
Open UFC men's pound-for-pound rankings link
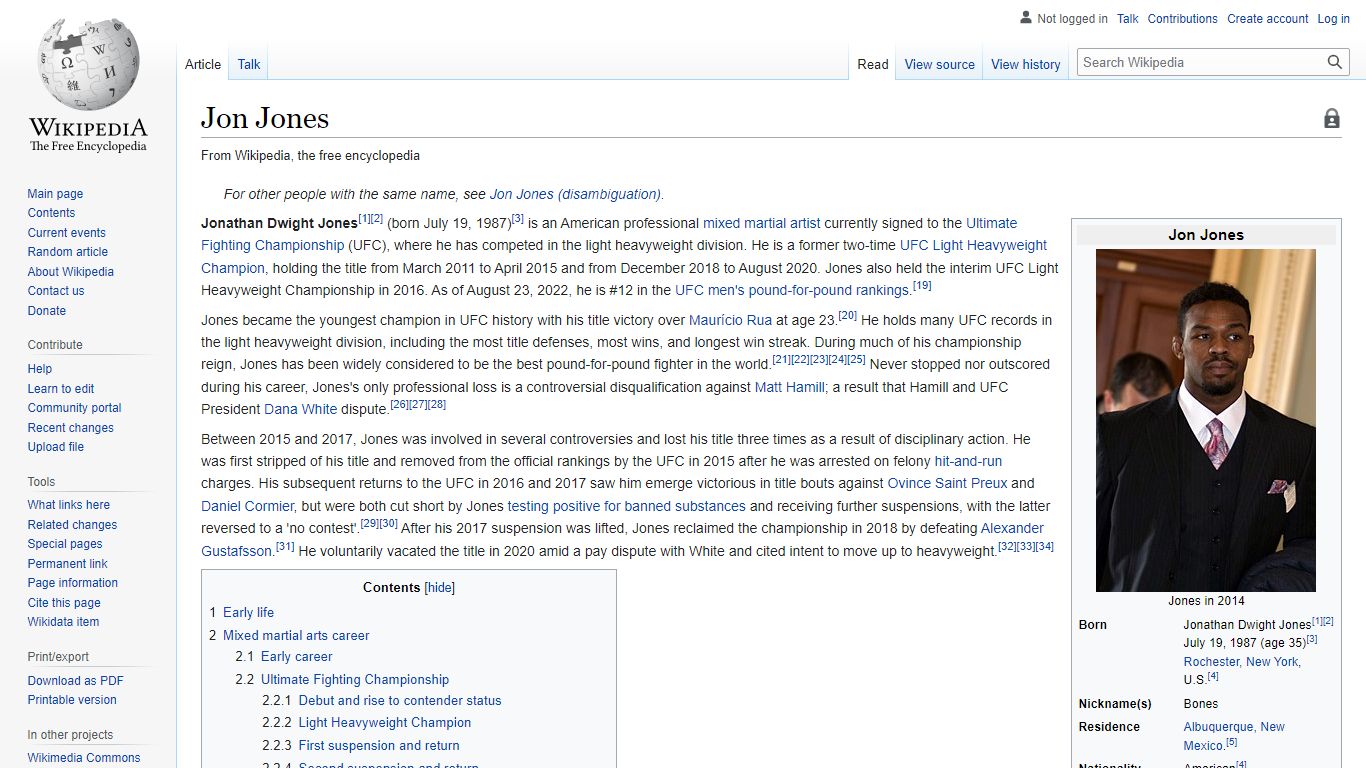[792, 290]
